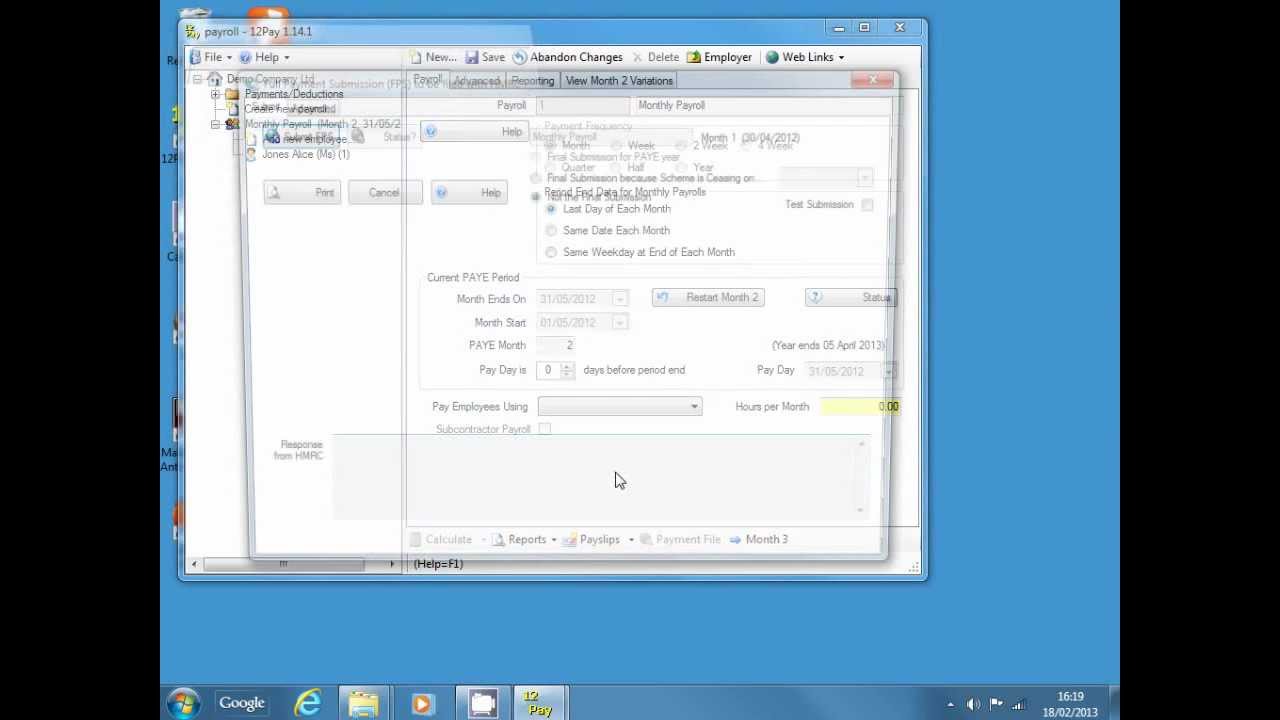Open the Reports dropdown arrow
This screenshot has height=720, width=1280.
(553, 540)
